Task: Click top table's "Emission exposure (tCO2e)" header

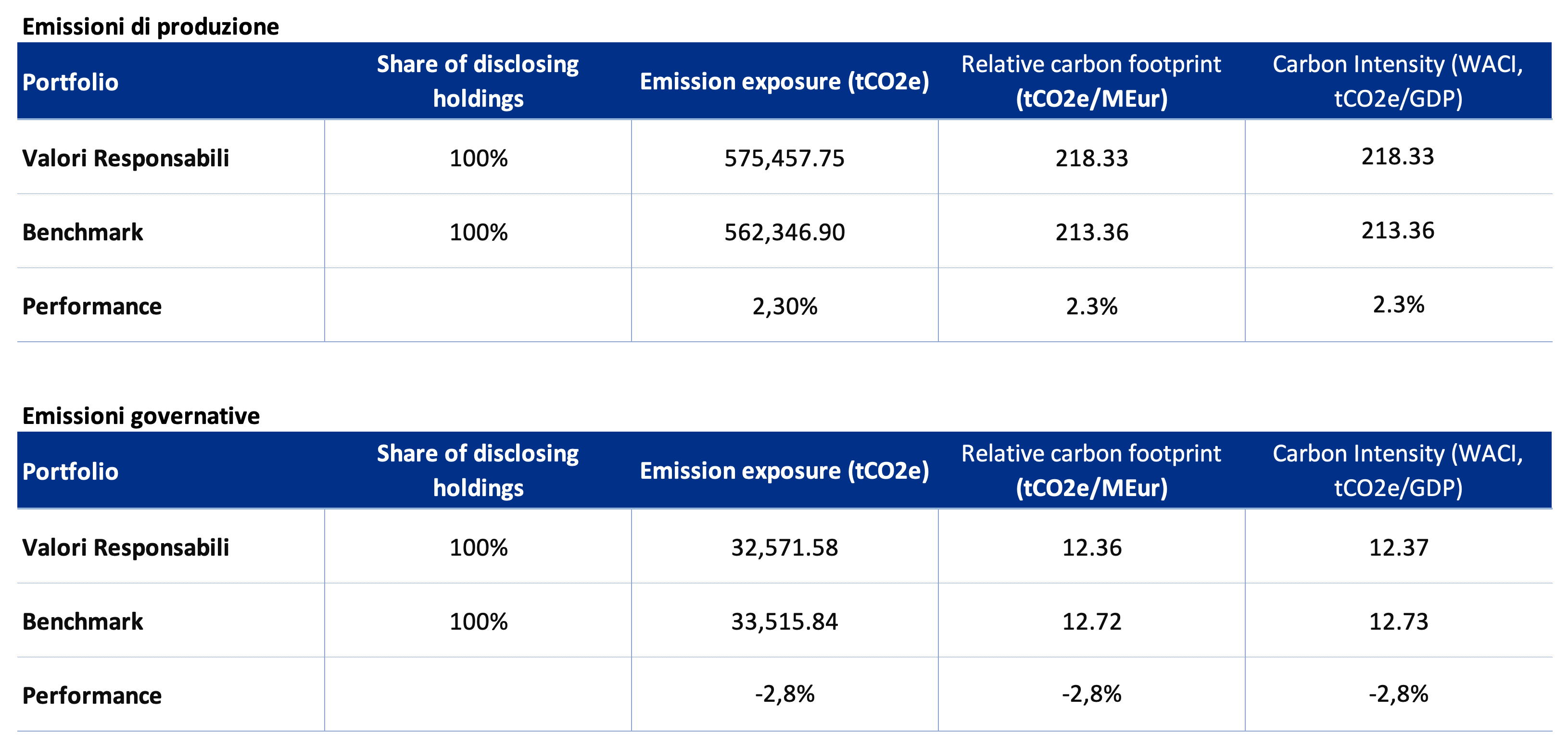Action: point(784,82)
